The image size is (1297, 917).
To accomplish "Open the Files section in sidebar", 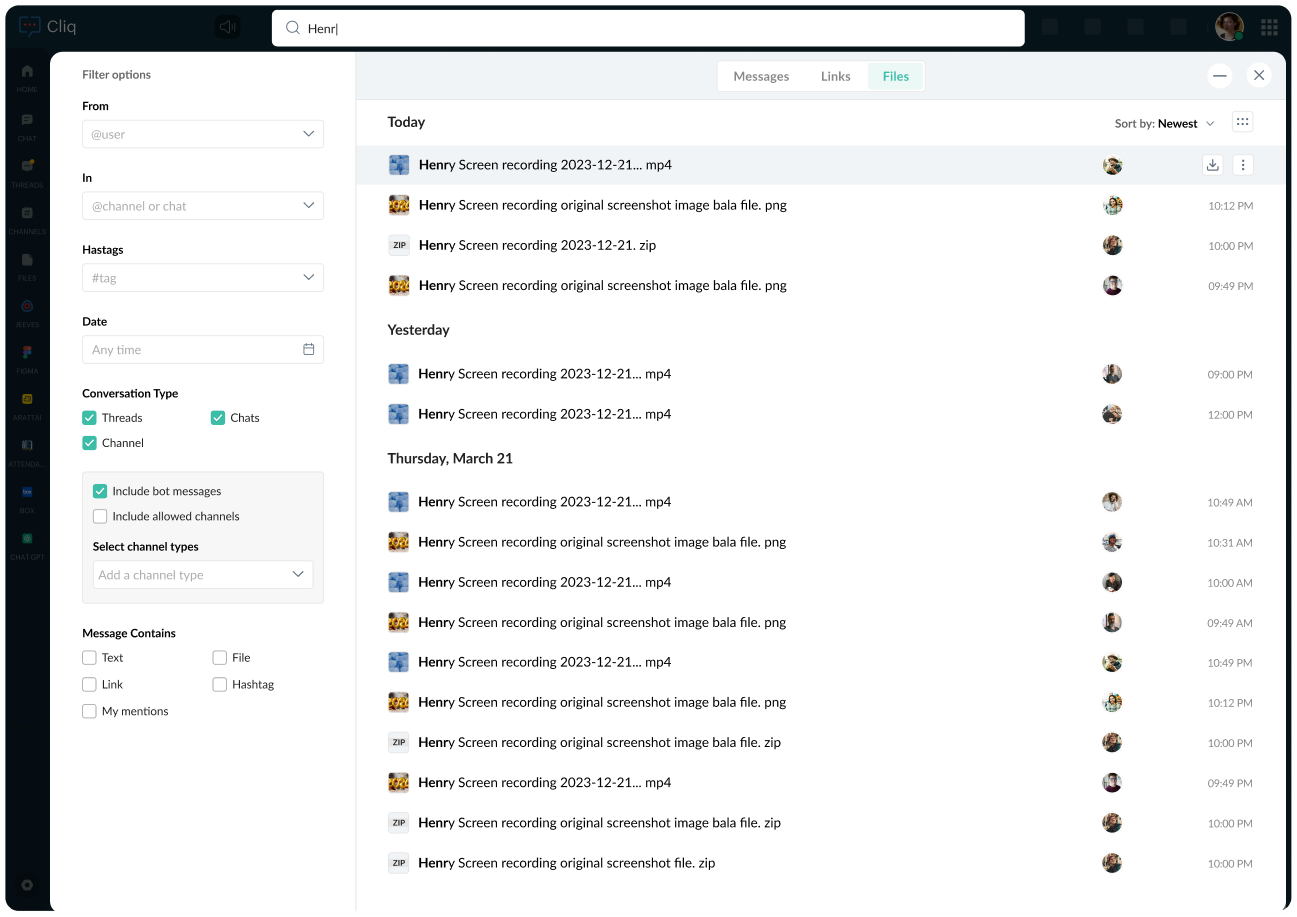I will coord(27,265).
